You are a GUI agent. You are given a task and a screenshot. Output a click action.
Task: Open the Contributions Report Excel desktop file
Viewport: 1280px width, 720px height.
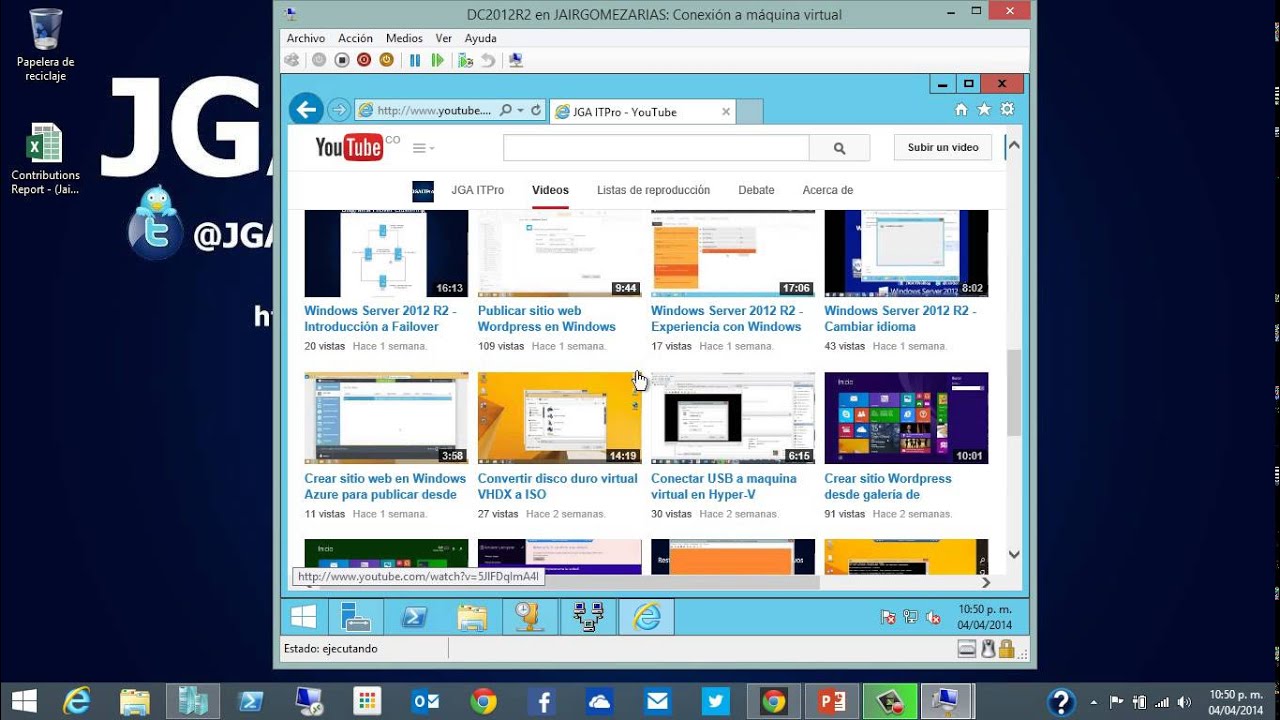[x=45, y=159]
